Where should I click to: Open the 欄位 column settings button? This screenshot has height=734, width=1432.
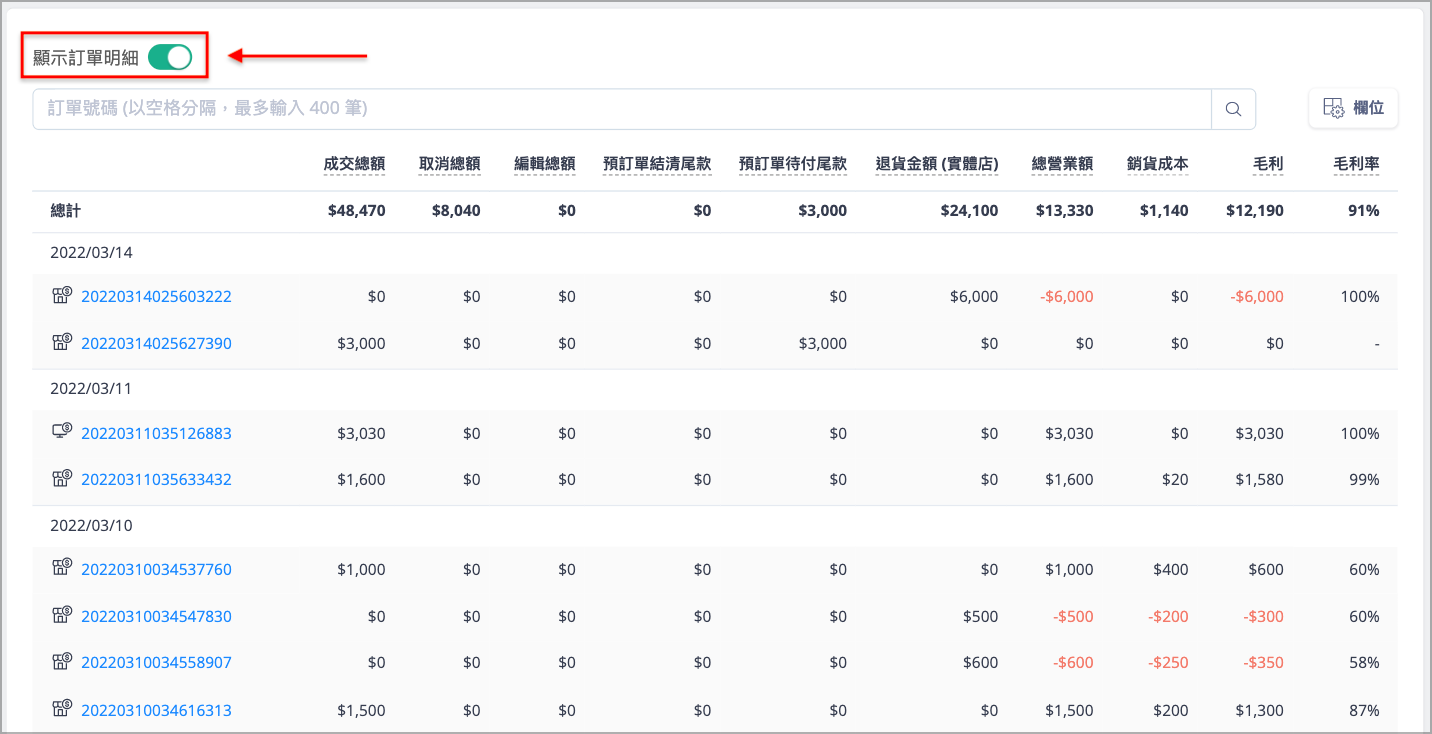point(1353,108)
